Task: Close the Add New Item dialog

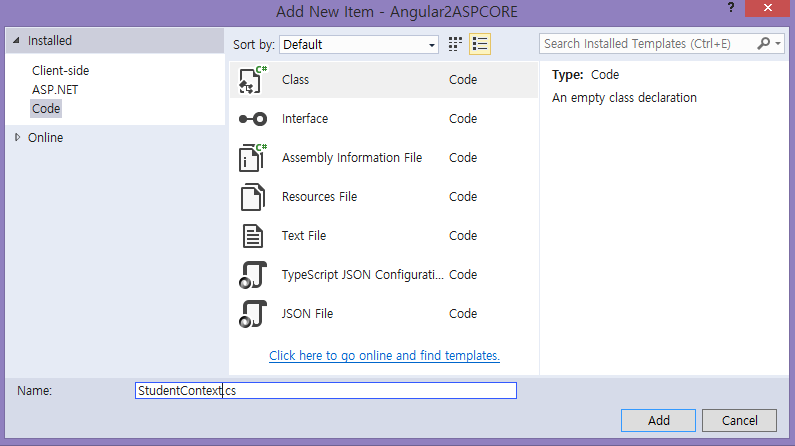Action: tap(768, 8)
